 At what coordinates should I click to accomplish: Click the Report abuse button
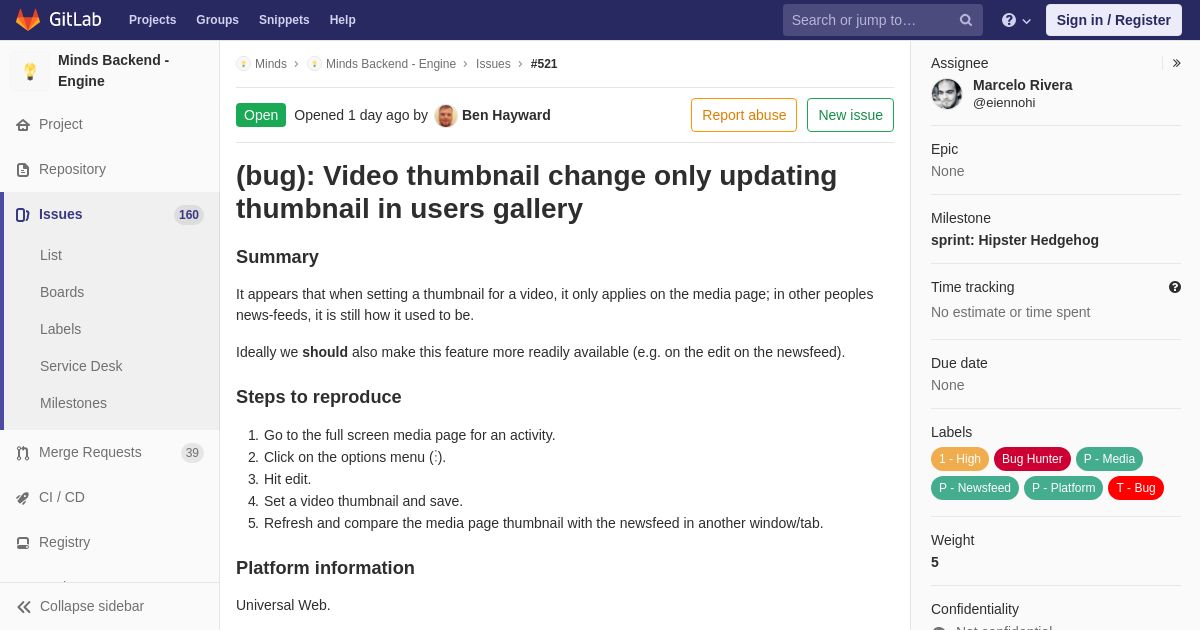click(744, 115)
